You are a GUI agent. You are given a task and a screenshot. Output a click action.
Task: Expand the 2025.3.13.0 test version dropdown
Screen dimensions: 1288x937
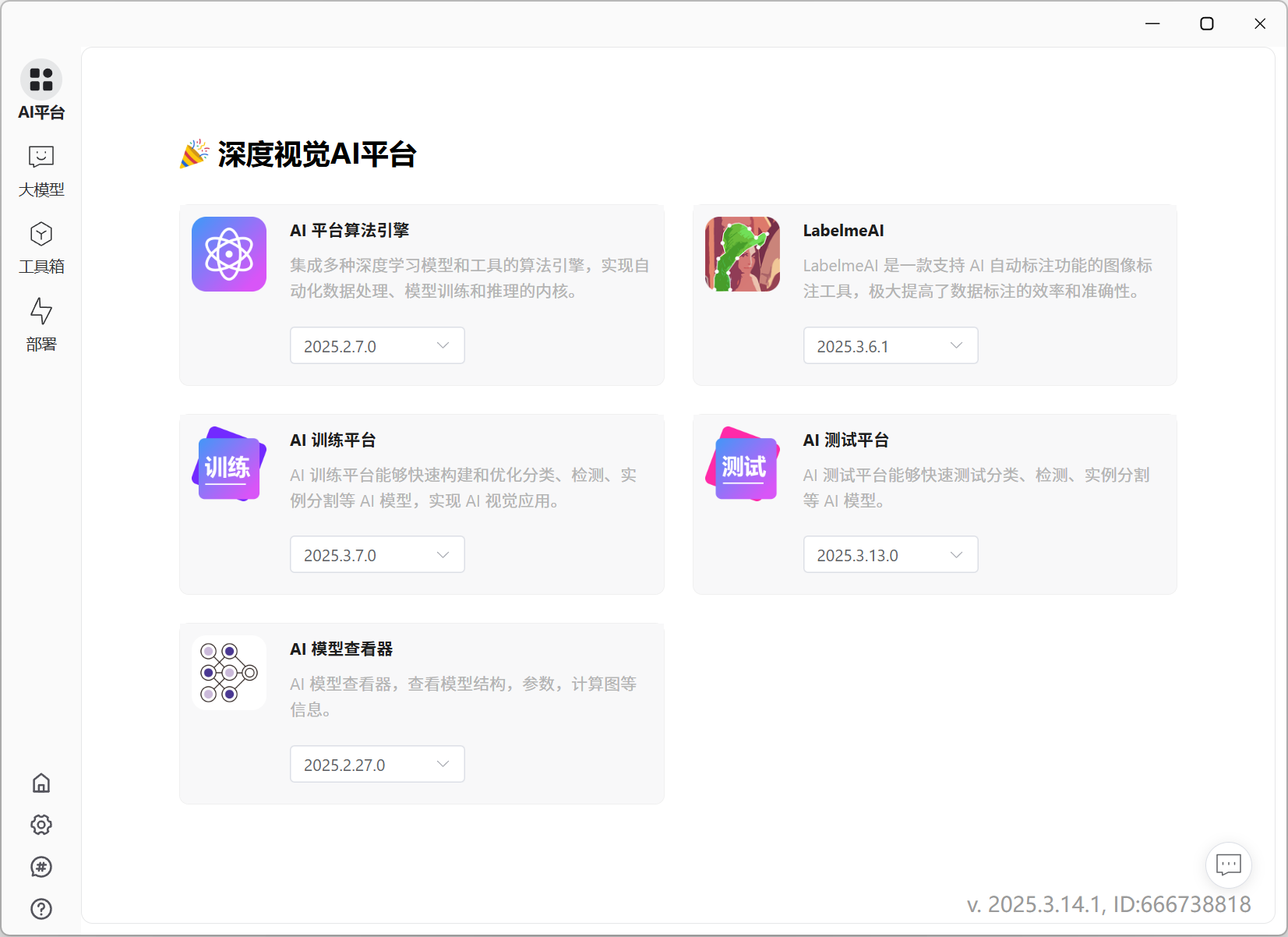coord(890,554)
